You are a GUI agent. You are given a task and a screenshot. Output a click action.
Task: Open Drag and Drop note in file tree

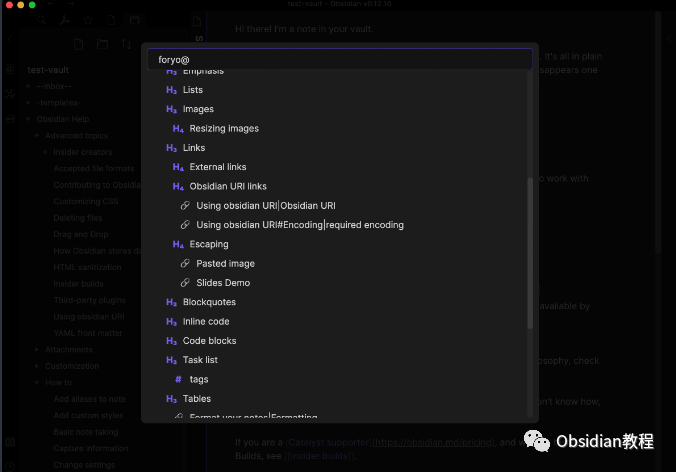[81, 234]
